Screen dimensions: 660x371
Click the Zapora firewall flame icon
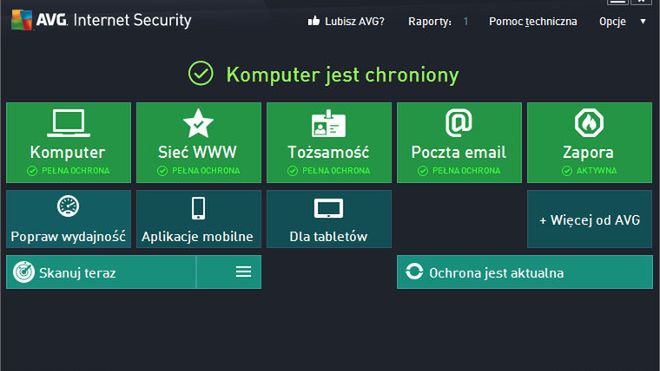click(x=589, y=123)
